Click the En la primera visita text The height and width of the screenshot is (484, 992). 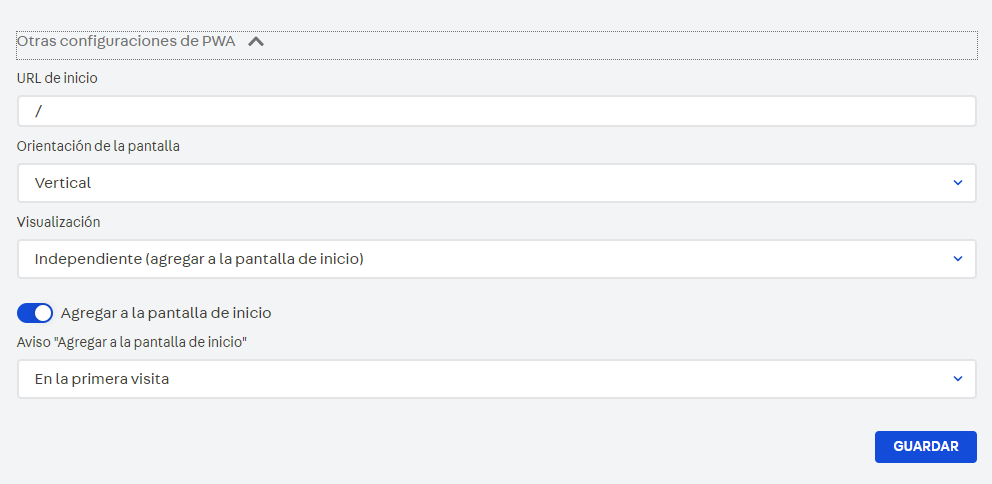101,379
